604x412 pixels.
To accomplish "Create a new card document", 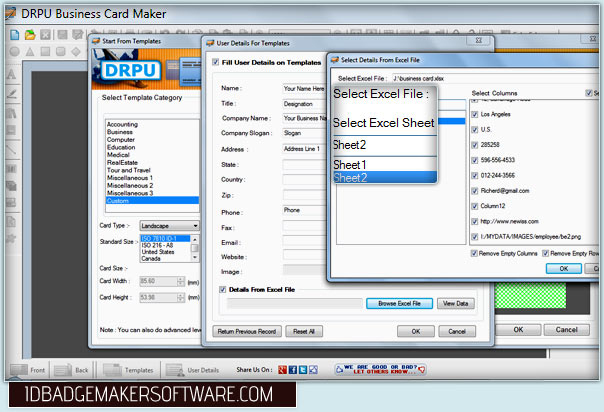I will pos(15,35).
